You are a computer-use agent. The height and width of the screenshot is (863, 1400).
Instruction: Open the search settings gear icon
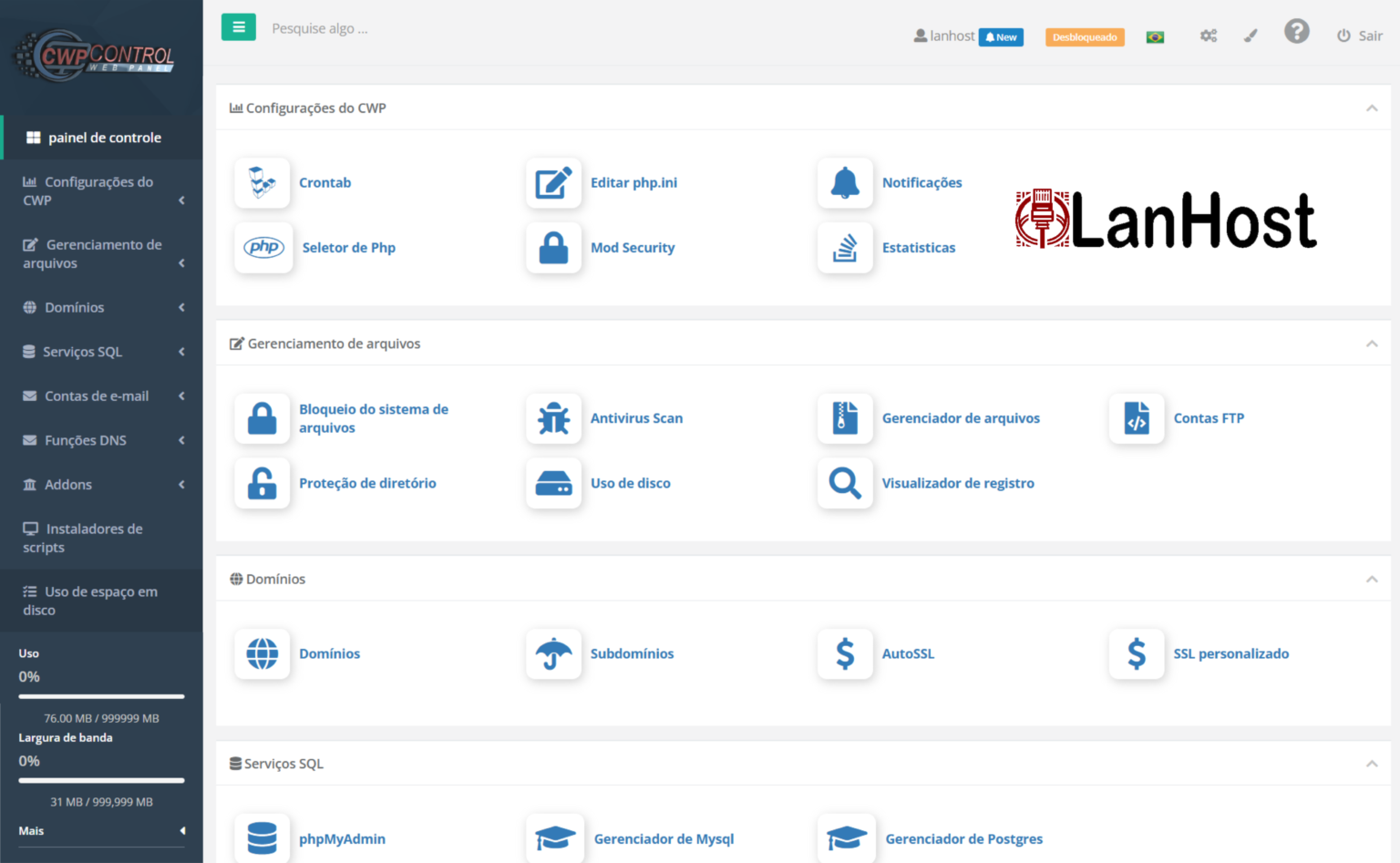tap(1209, 35)
